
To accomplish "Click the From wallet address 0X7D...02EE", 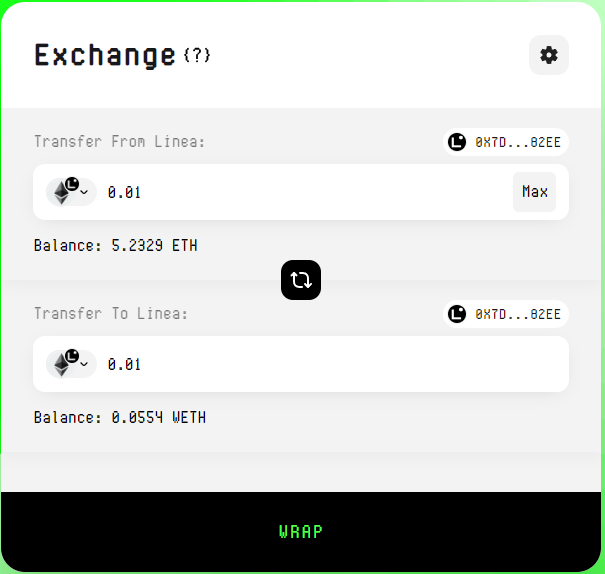I will 517,142.
